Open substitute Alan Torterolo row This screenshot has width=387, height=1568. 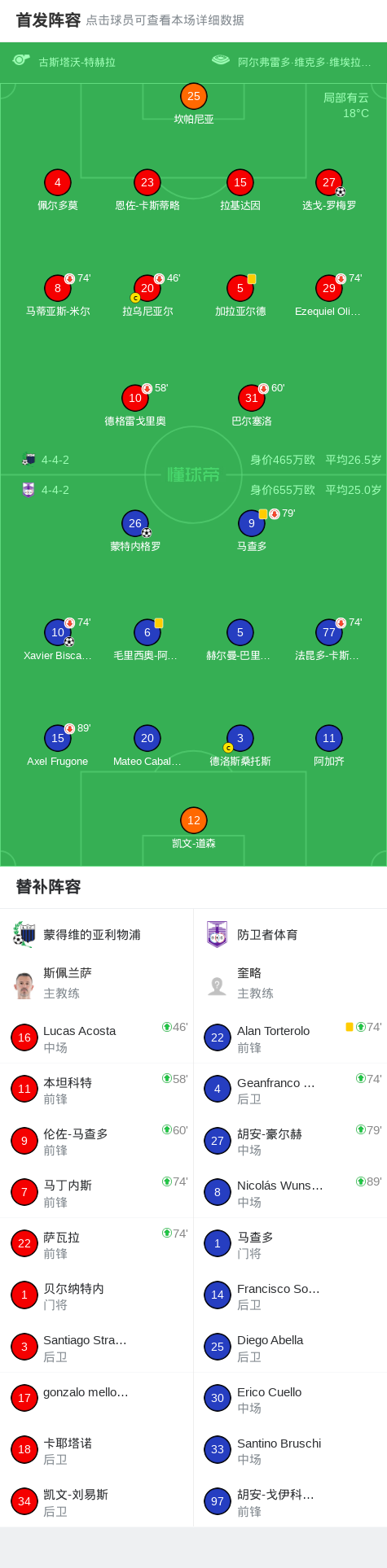pos(290,1038)
